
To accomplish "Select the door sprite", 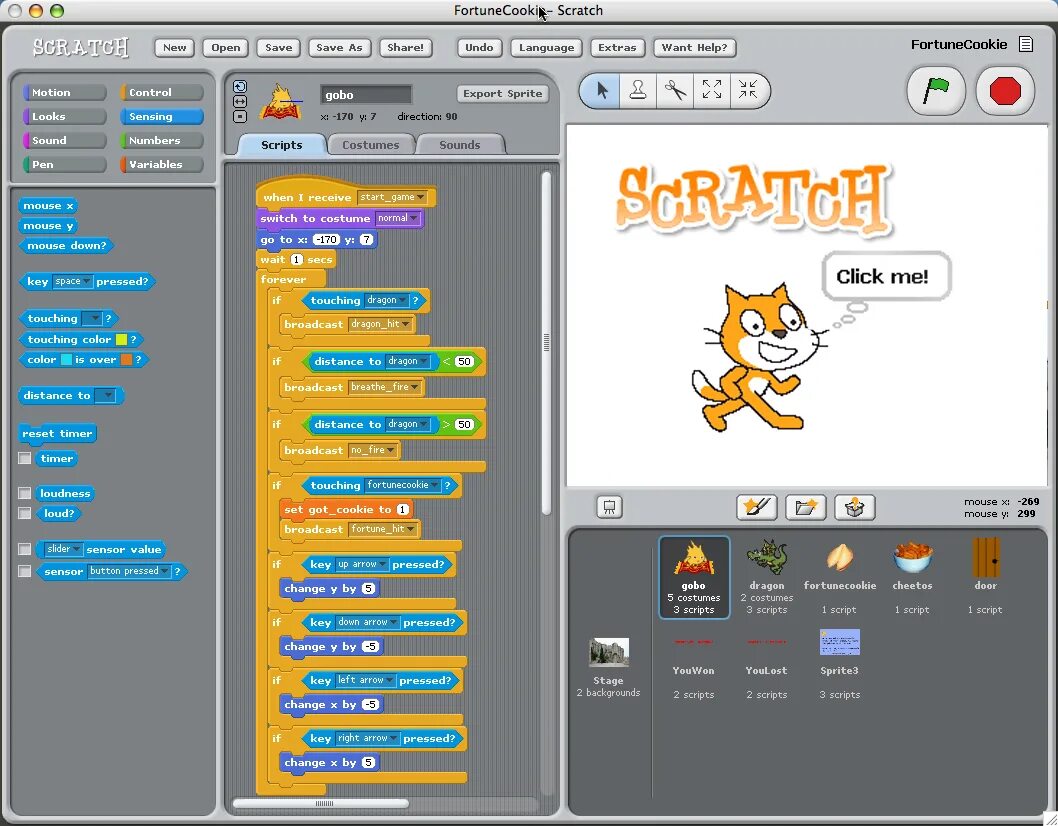I will click(x=985, y=577).
